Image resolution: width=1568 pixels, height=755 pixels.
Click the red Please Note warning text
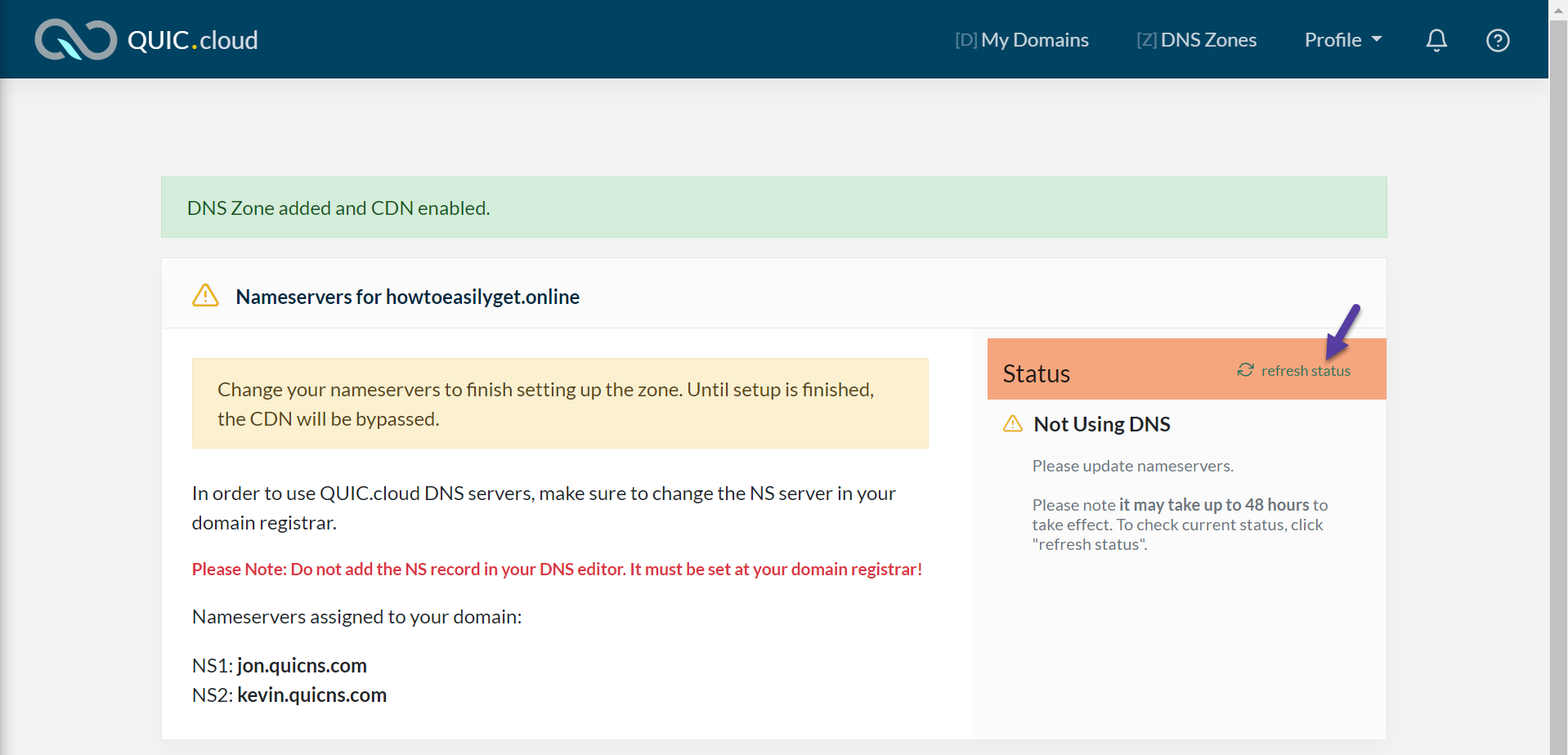coord(557,569)
